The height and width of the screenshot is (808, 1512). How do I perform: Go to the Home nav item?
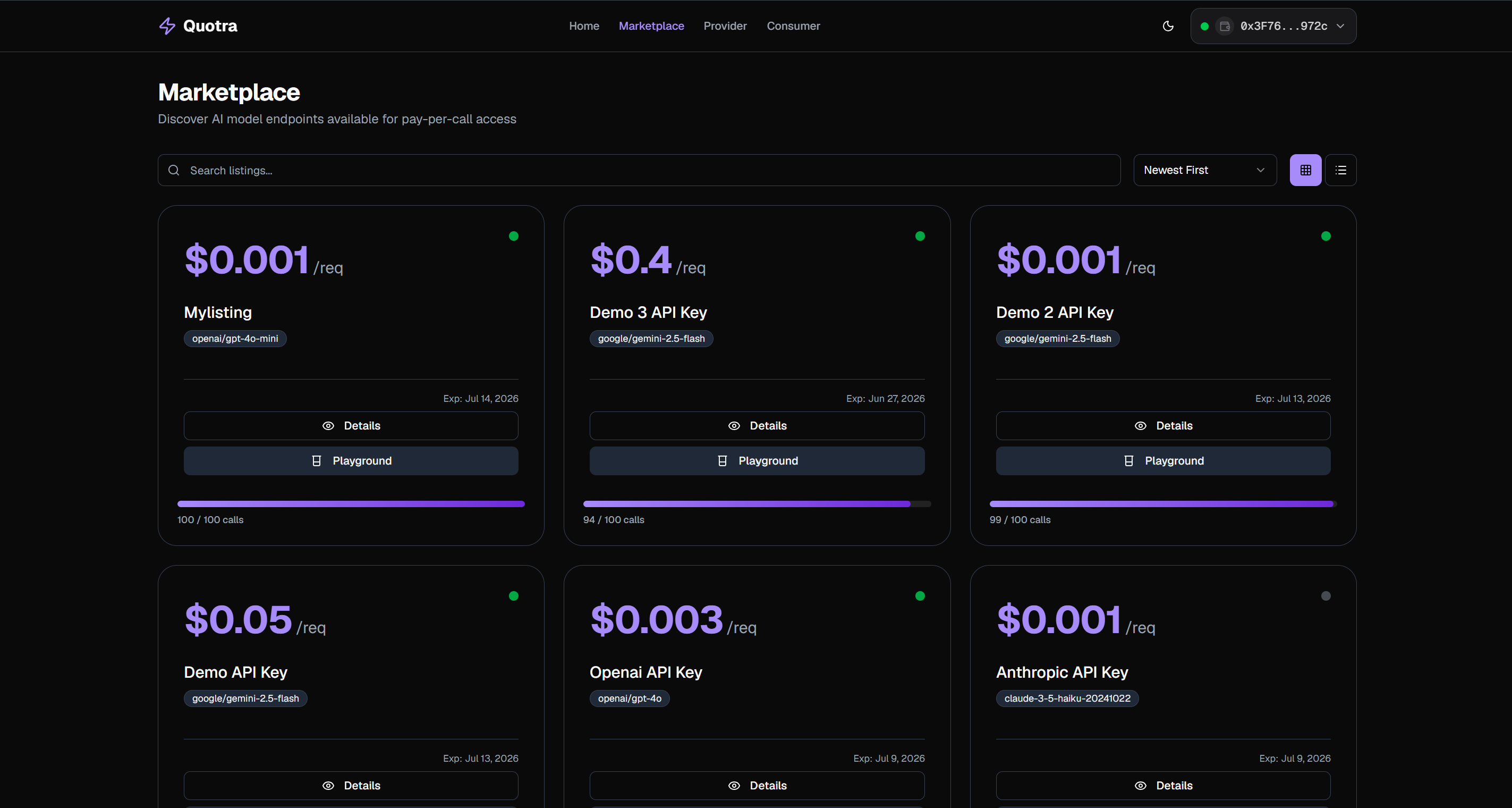(584, 26)
